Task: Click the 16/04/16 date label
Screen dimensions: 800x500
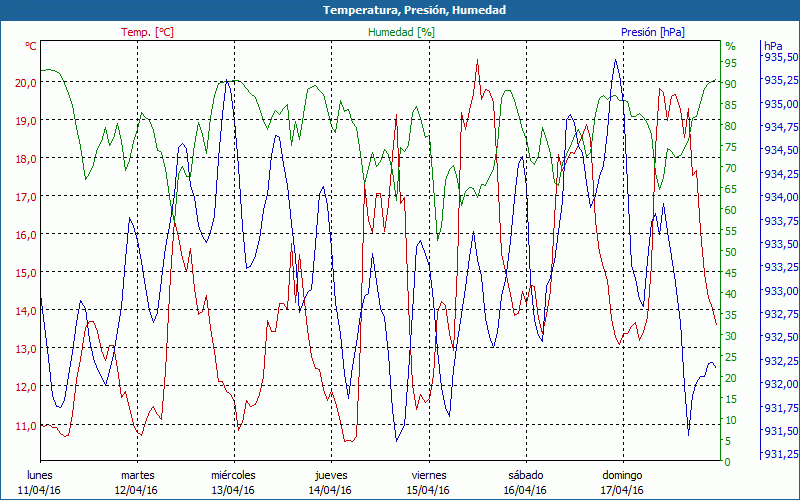Action: coord(525,490)
